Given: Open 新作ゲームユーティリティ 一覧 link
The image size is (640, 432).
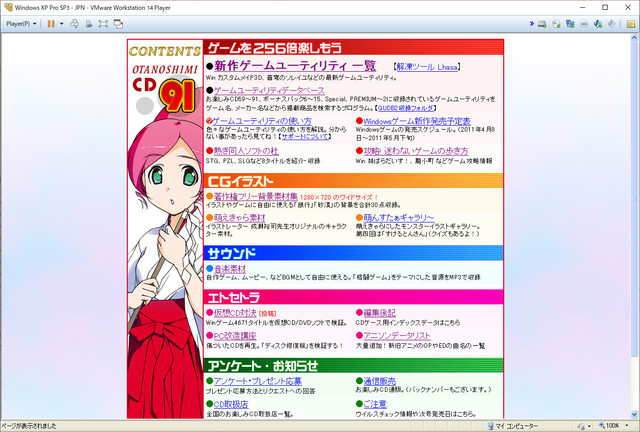Looking at the screenshot, I should 295,66.
